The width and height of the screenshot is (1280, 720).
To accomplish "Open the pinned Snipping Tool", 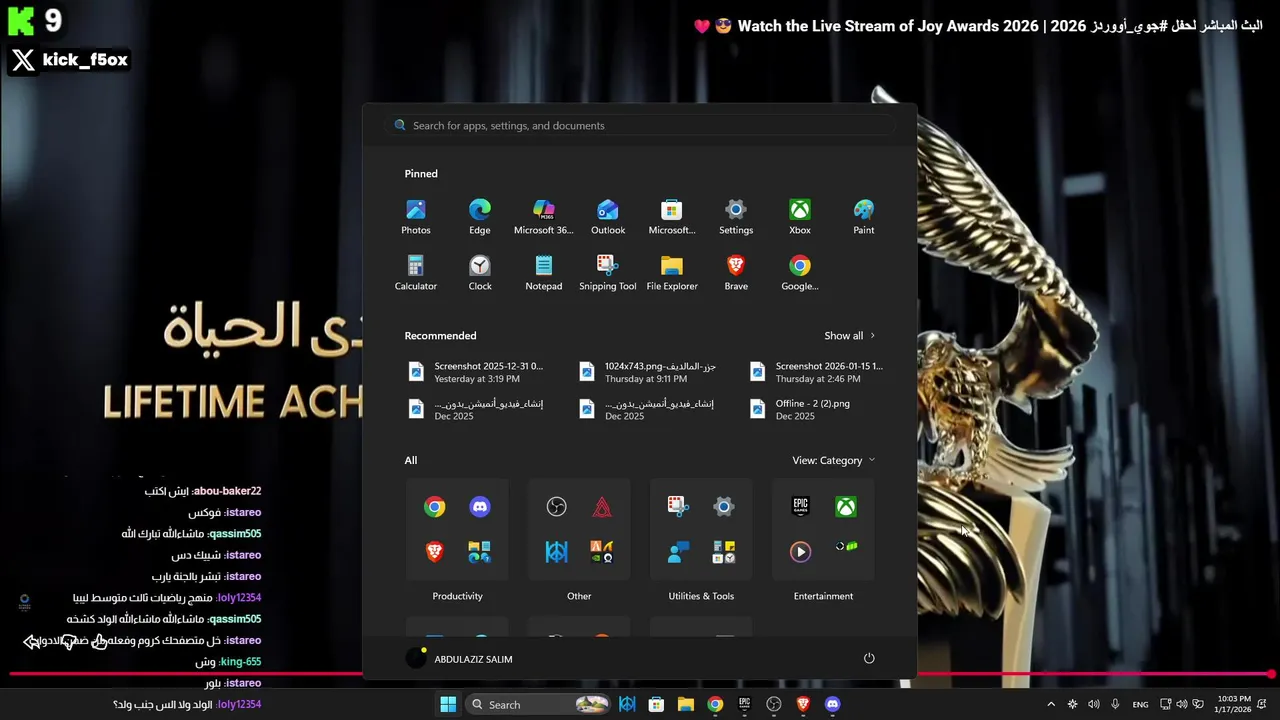I will [608, 273].
